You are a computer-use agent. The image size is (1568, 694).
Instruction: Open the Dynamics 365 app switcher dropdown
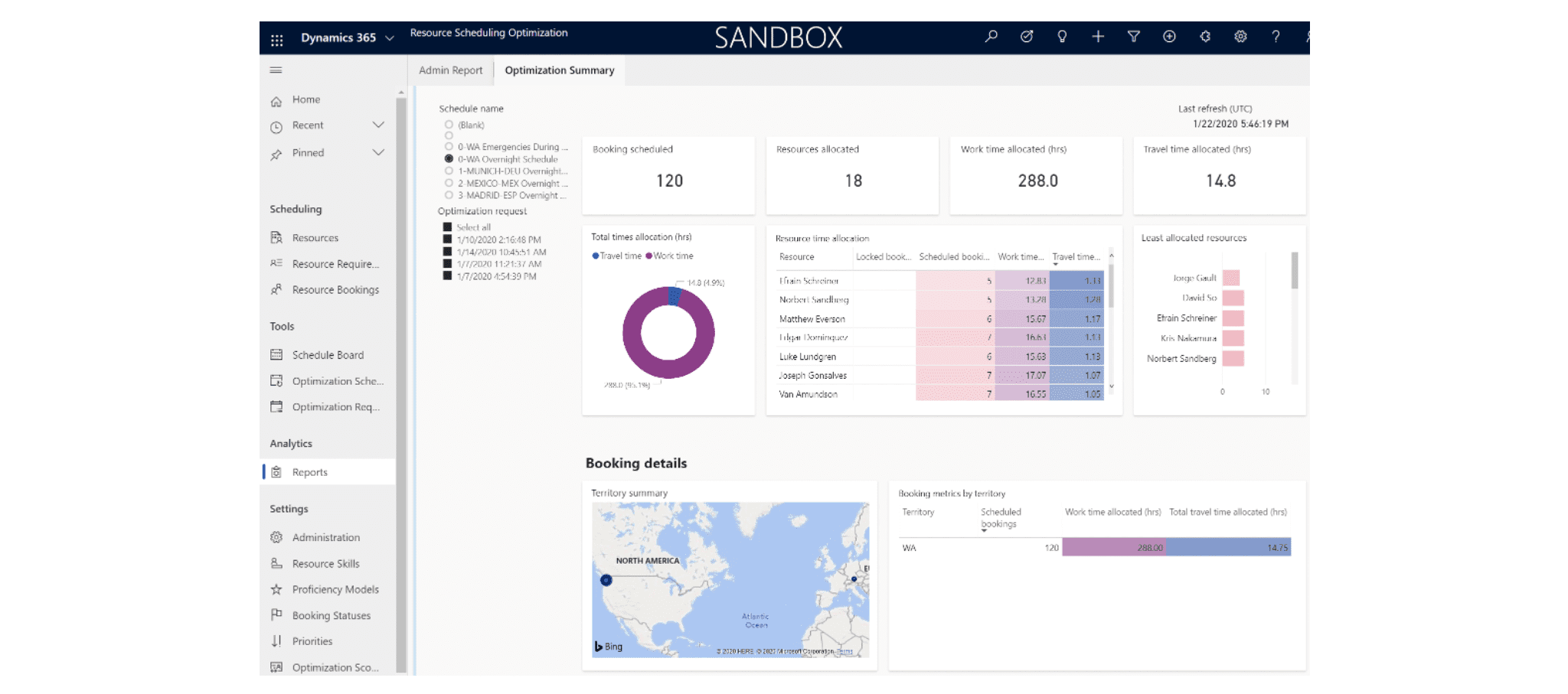coord(389,38)
